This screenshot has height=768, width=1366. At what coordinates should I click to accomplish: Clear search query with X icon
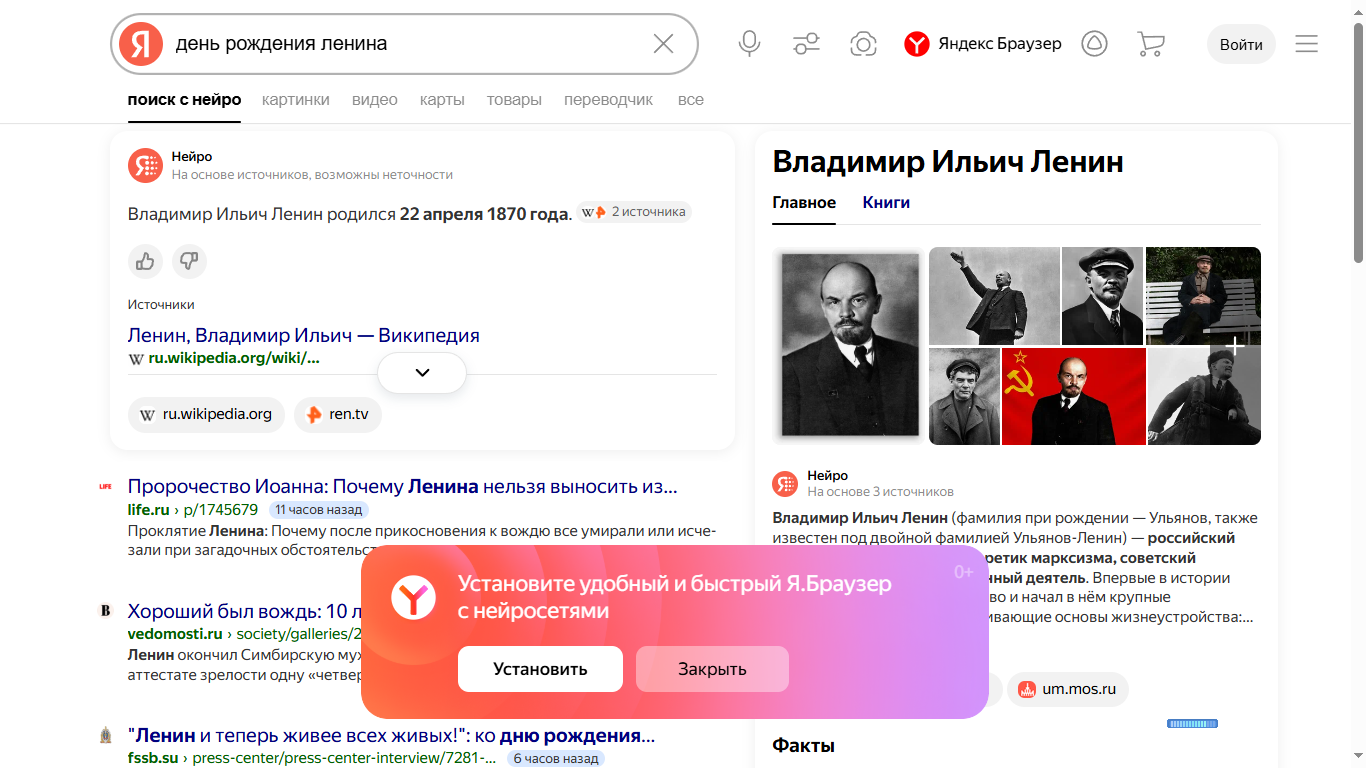663,43
